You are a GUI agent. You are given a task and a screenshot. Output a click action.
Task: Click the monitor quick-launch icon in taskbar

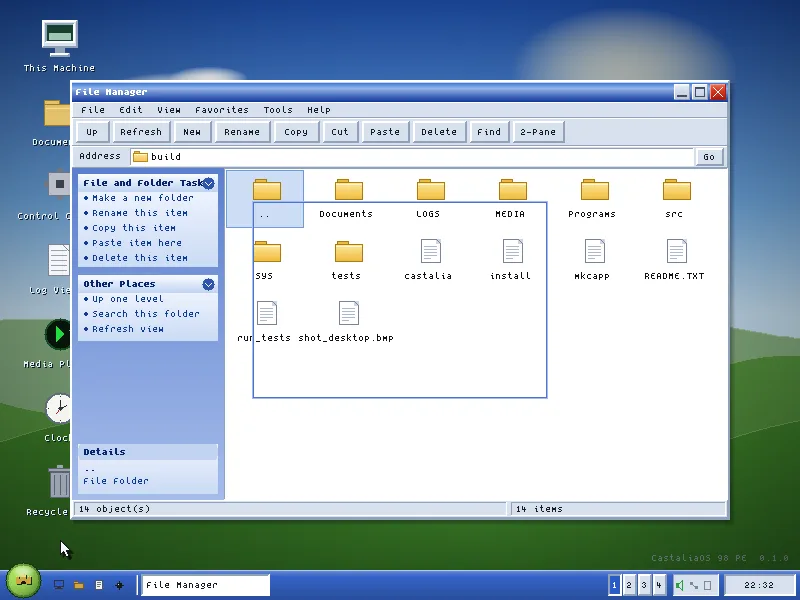[59, 585]
